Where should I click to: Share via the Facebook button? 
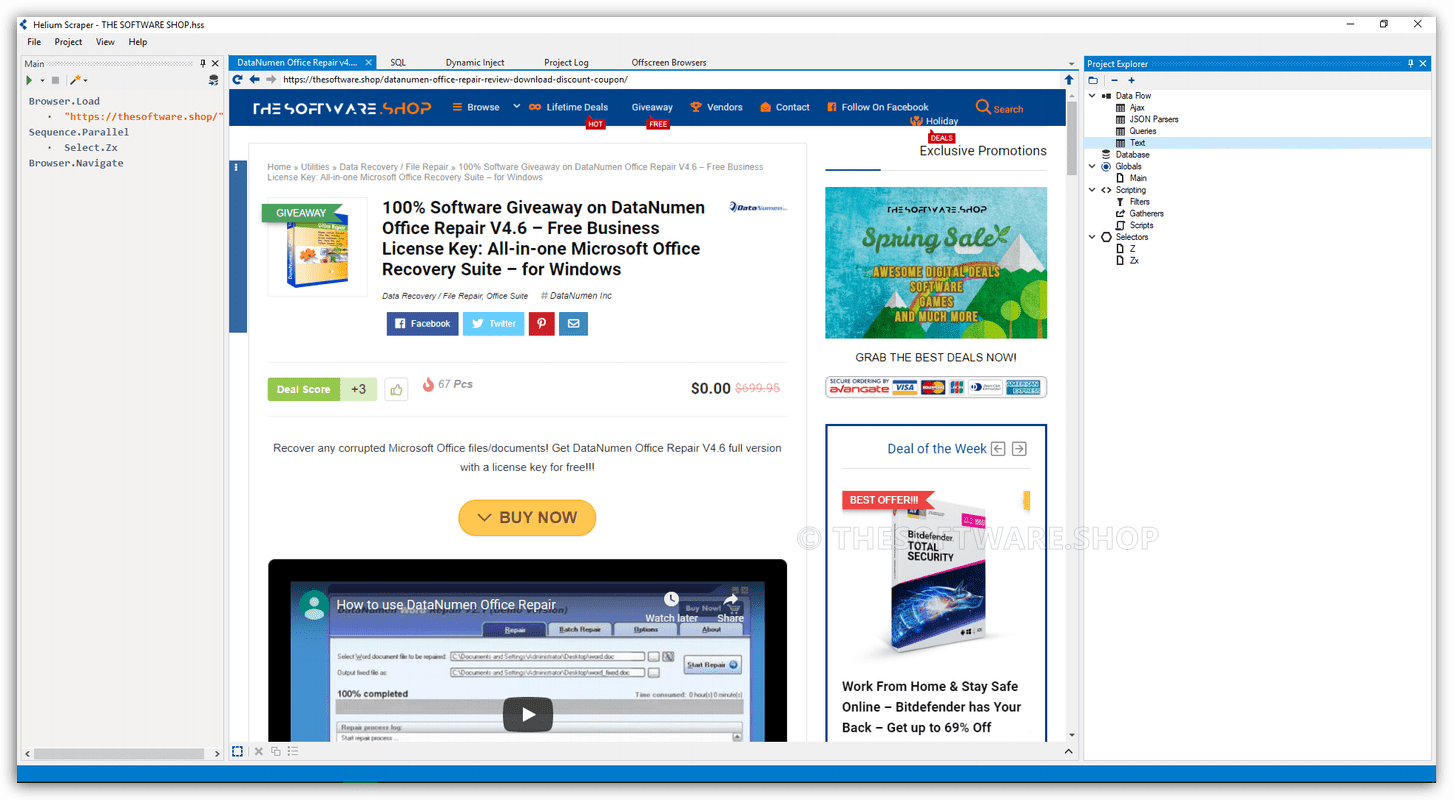coord(422,323)
